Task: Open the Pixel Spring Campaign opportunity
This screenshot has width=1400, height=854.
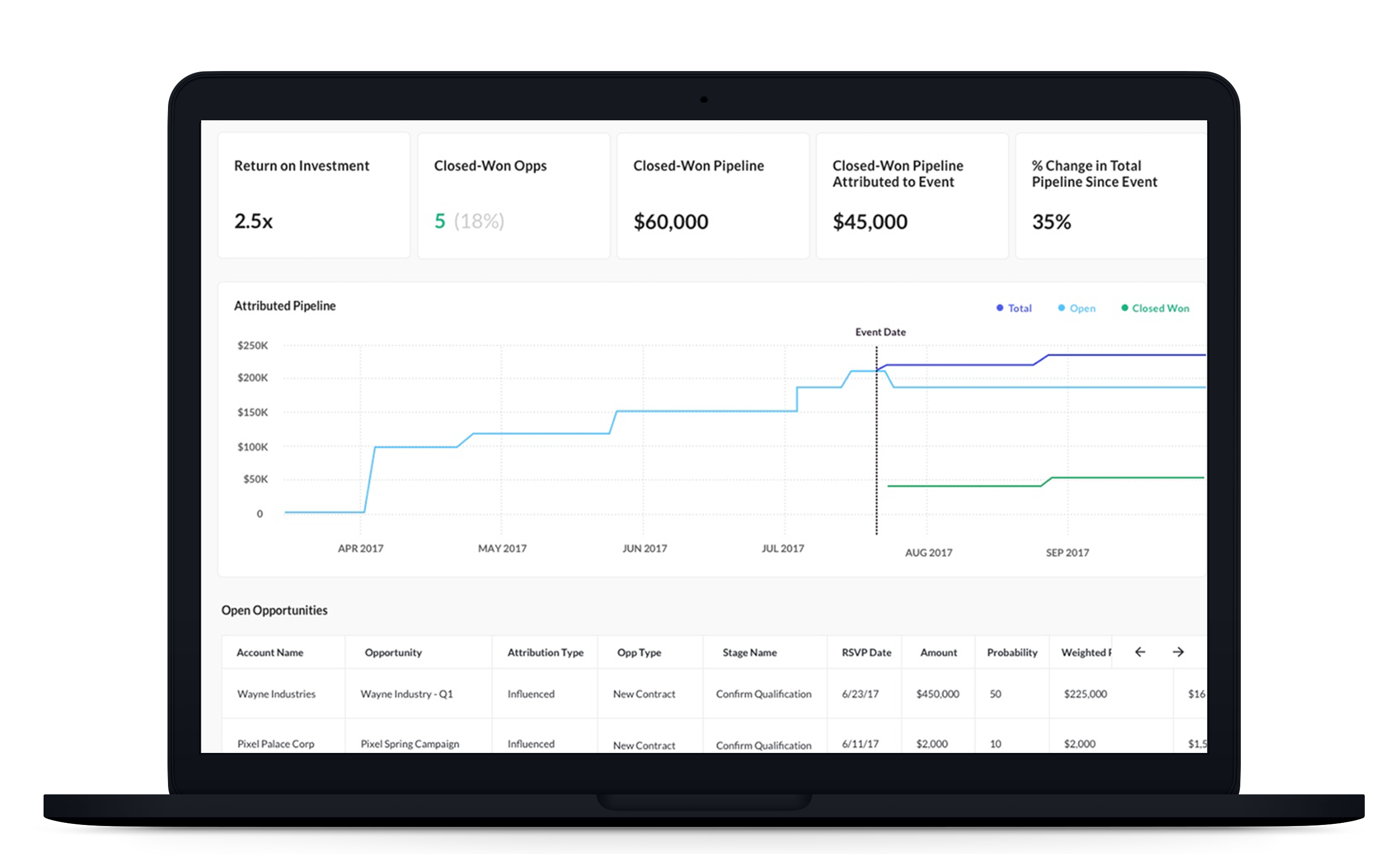Action: pos(410,744)
